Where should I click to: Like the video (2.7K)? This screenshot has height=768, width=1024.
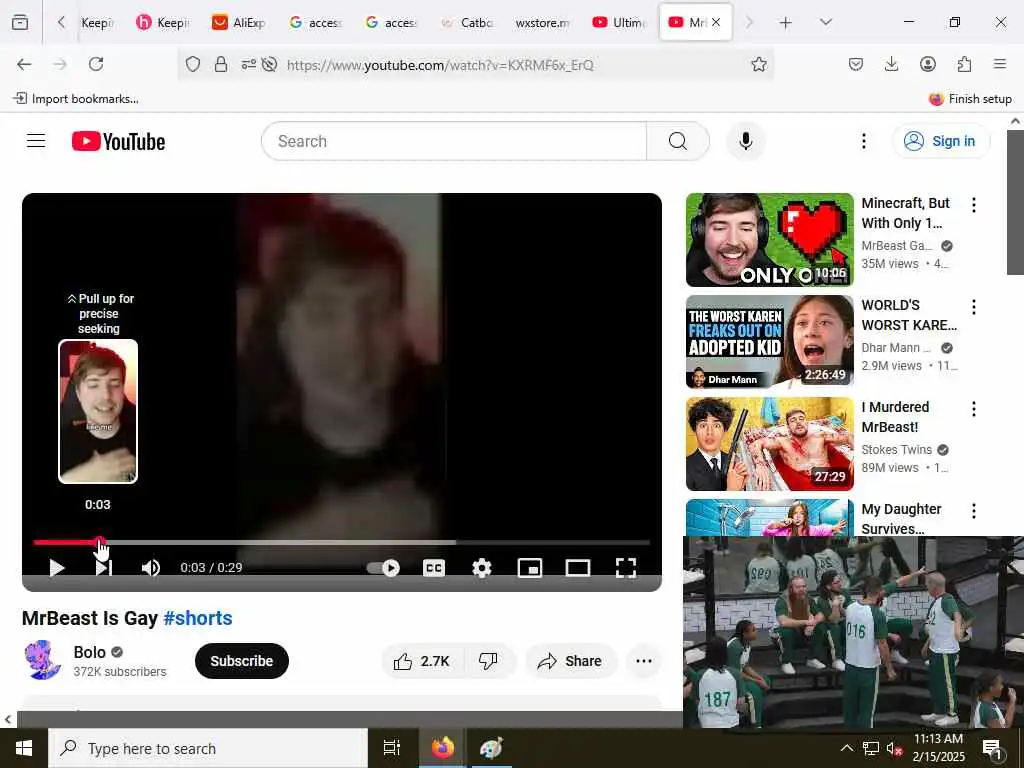[x=423, y=661]
